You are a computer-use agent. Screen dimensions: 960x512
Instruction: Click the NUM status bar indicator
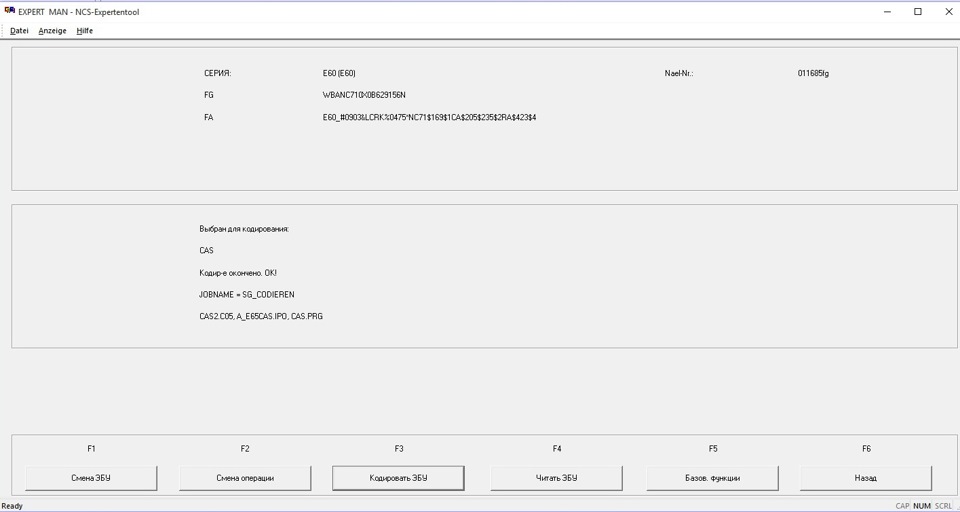click(922, 506)
